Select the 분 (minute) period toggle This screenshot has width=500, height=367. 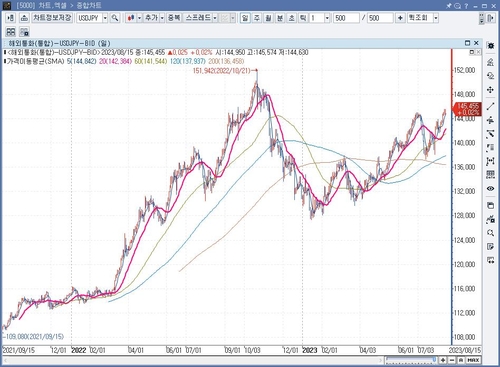pyautogui.click(x=280, y=18)
